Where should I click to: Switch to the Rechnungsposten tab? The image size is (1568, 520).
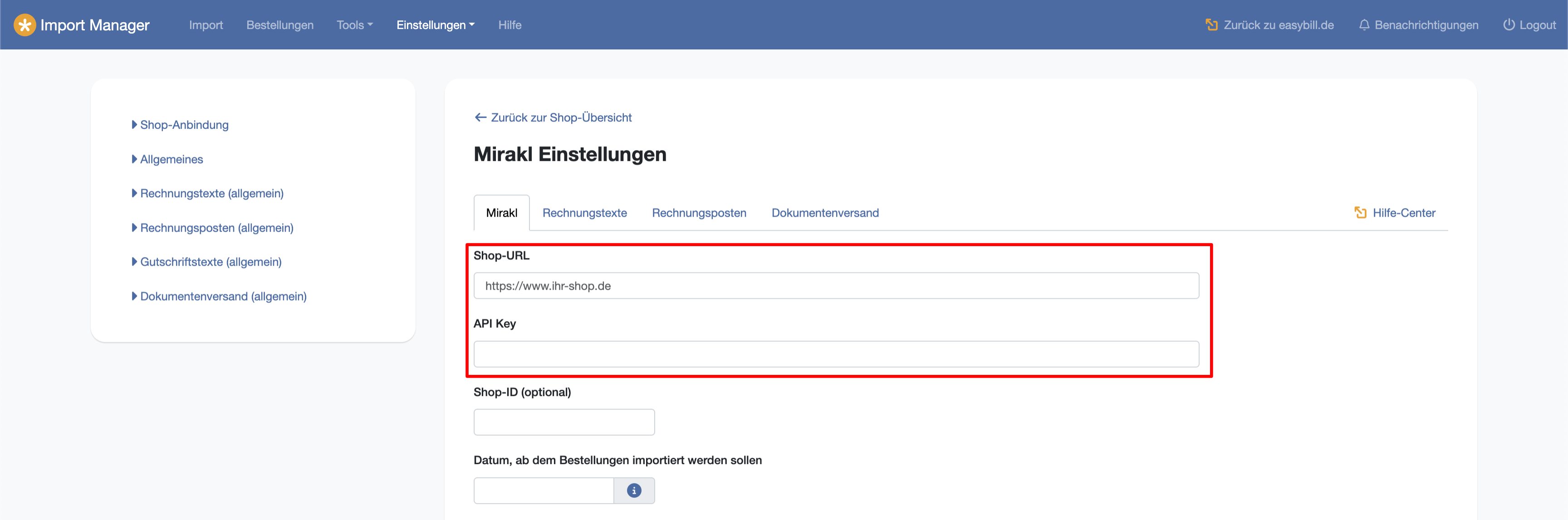click(698, 213)
